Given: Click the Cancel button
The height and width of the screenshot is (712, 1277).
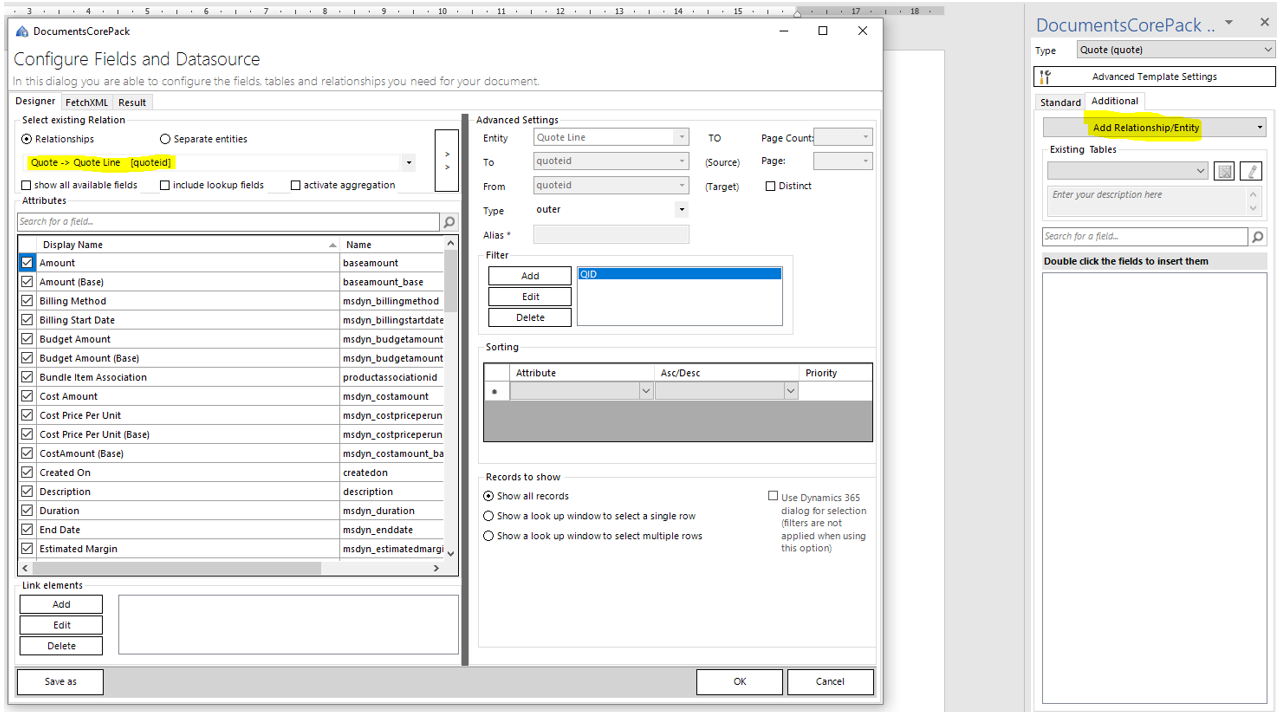Looking at the screenshot, I should click(830, 682).
